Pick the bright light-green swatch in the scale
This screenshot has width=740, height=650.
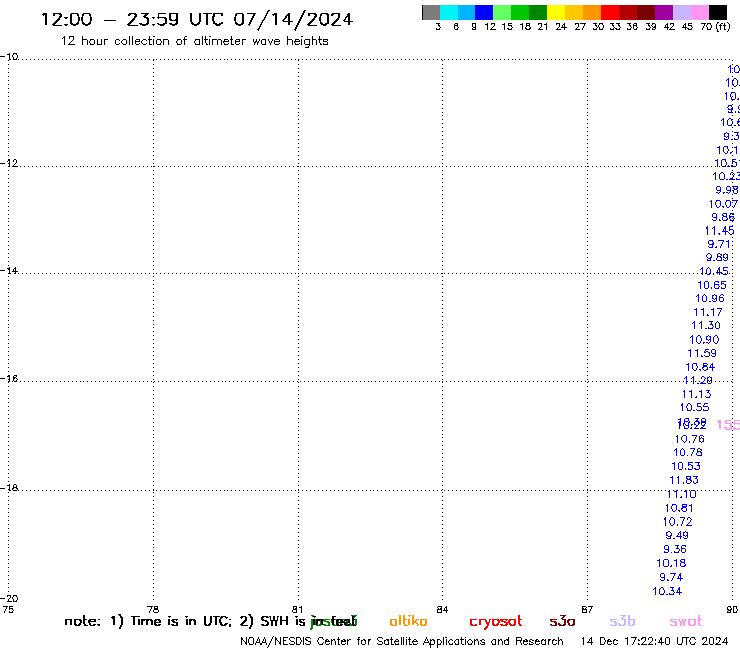click(502, 12)
